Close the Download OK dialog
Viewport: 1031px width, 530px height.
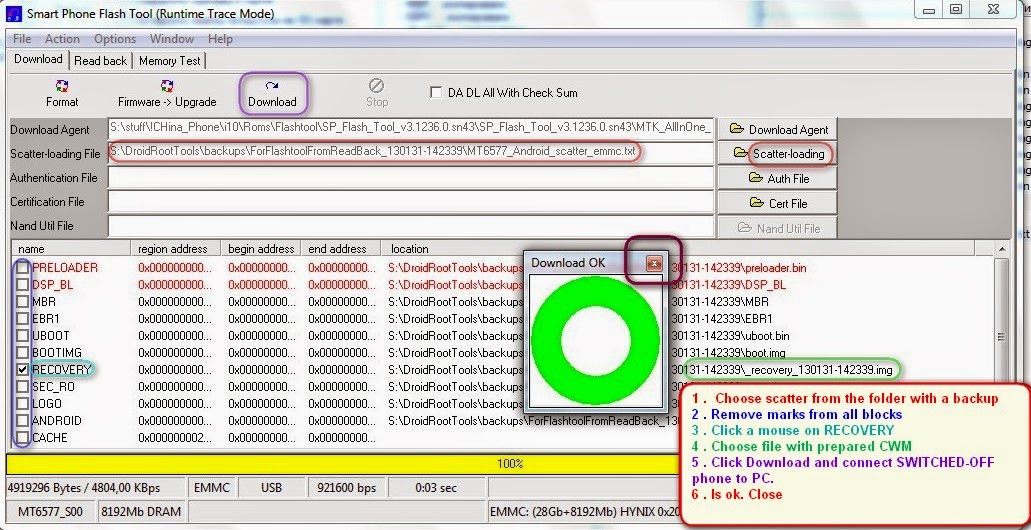(x=654, y=264)
